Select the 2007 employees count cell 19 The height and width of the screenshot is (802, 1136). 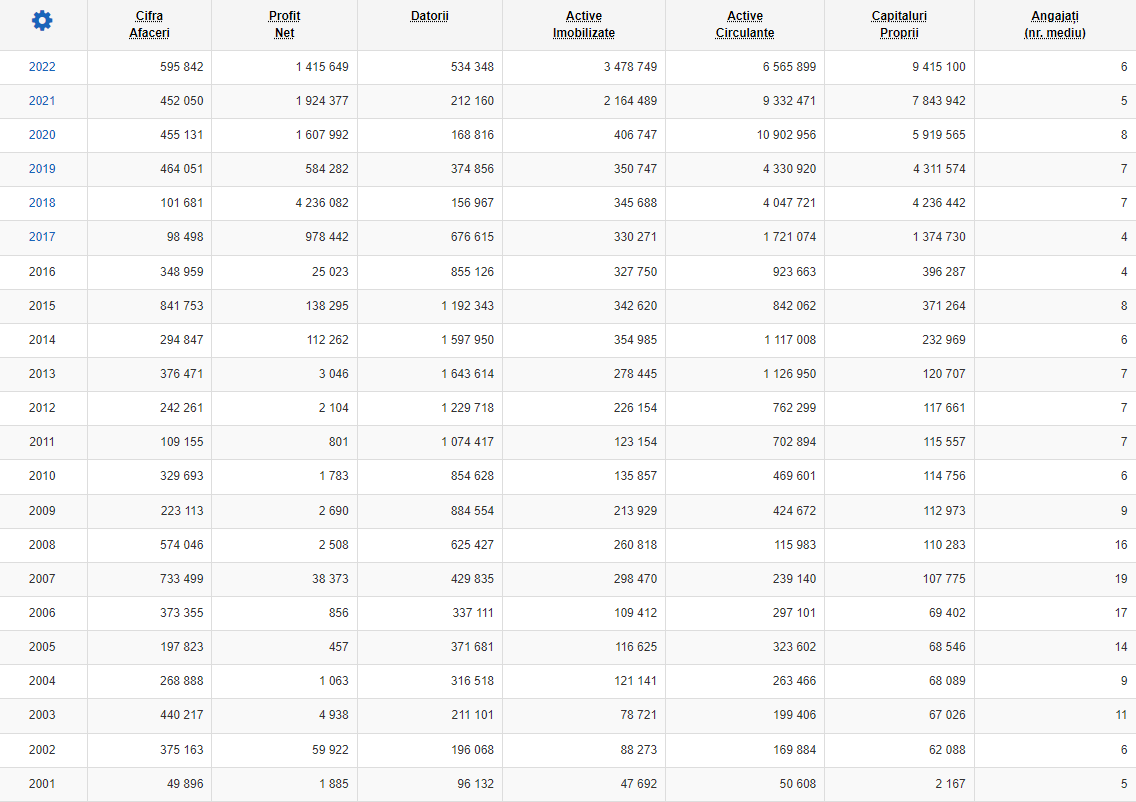pyautogui.click(x=1121, y=579)
